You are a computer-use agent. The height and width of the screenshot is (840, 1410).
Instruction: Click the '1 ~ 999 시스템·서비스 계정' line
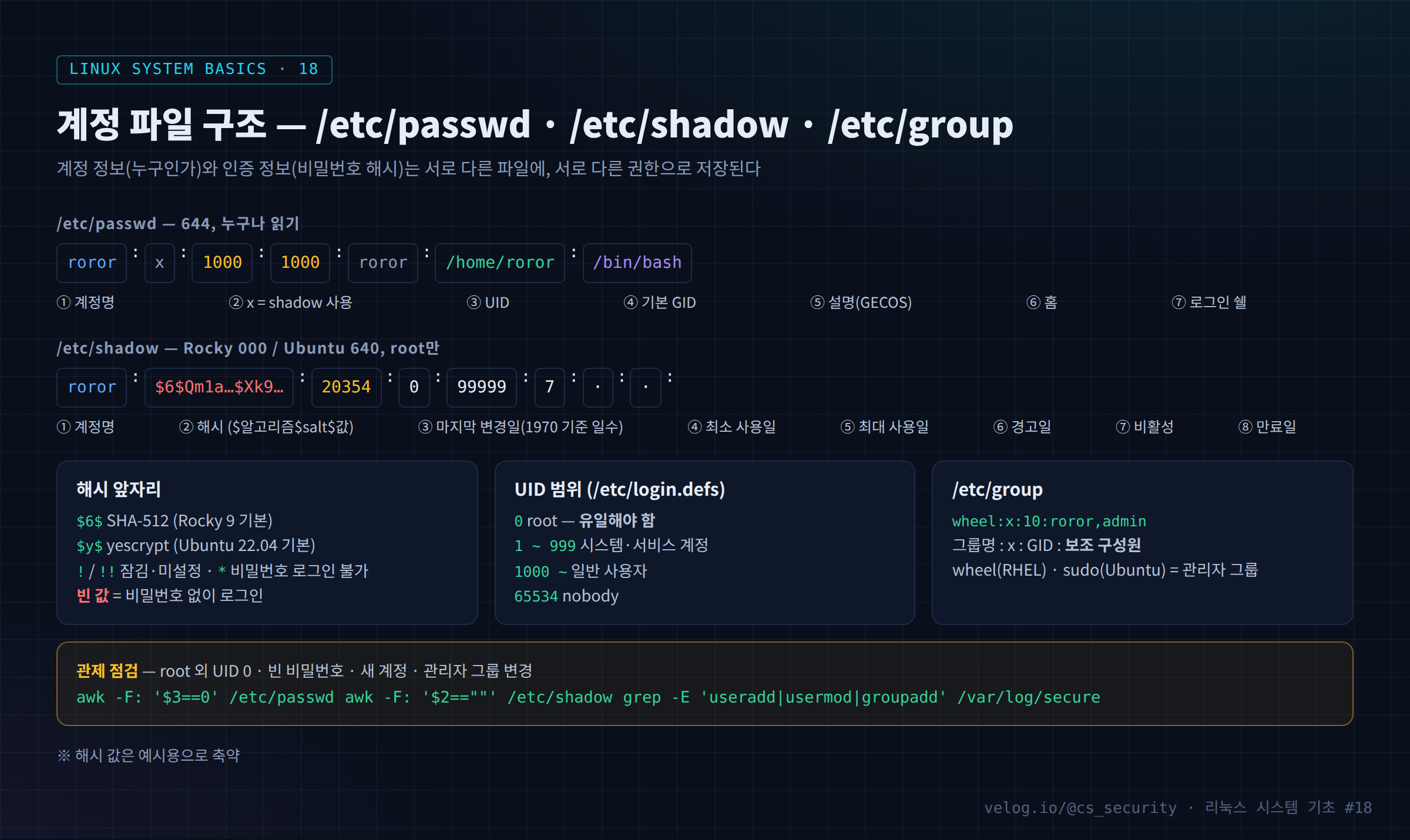pos(612,546)
